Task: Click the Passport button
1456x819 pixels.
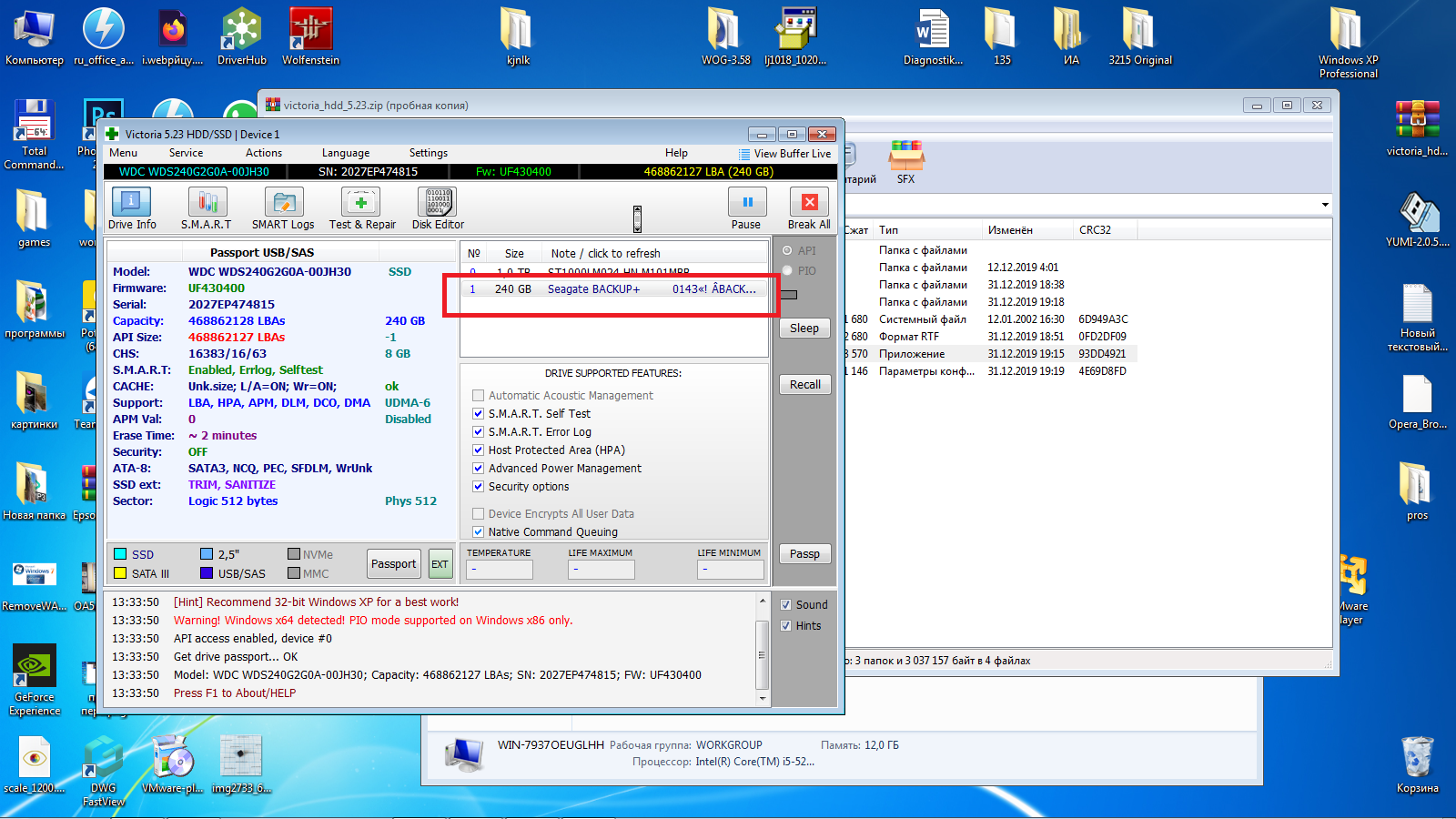Action: (x=394, y=564)
